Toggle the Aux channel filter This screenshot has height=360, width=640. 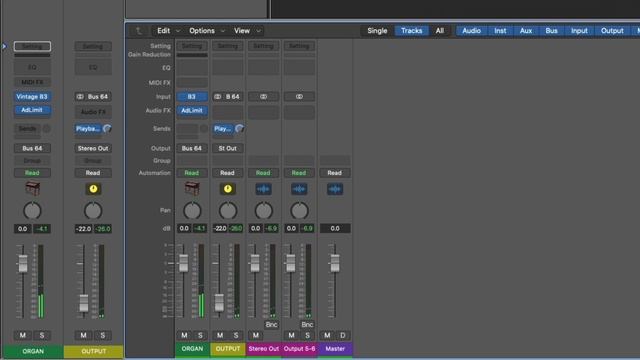pos(526,31)
